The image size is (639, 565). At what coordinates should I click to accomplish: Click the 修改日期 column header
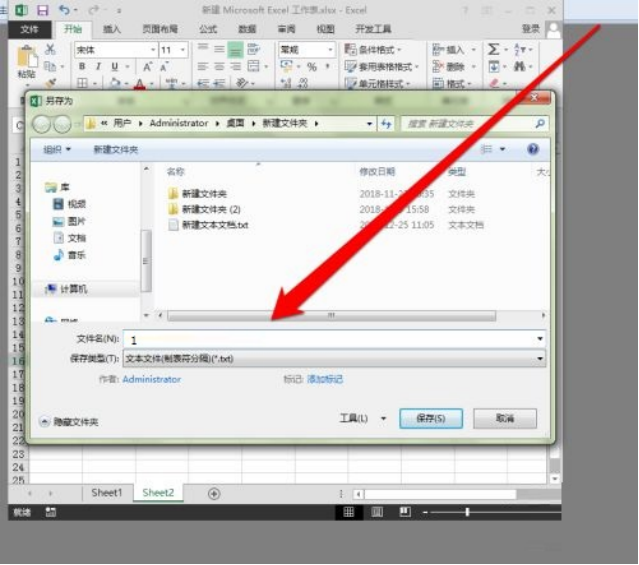[377, 172]
